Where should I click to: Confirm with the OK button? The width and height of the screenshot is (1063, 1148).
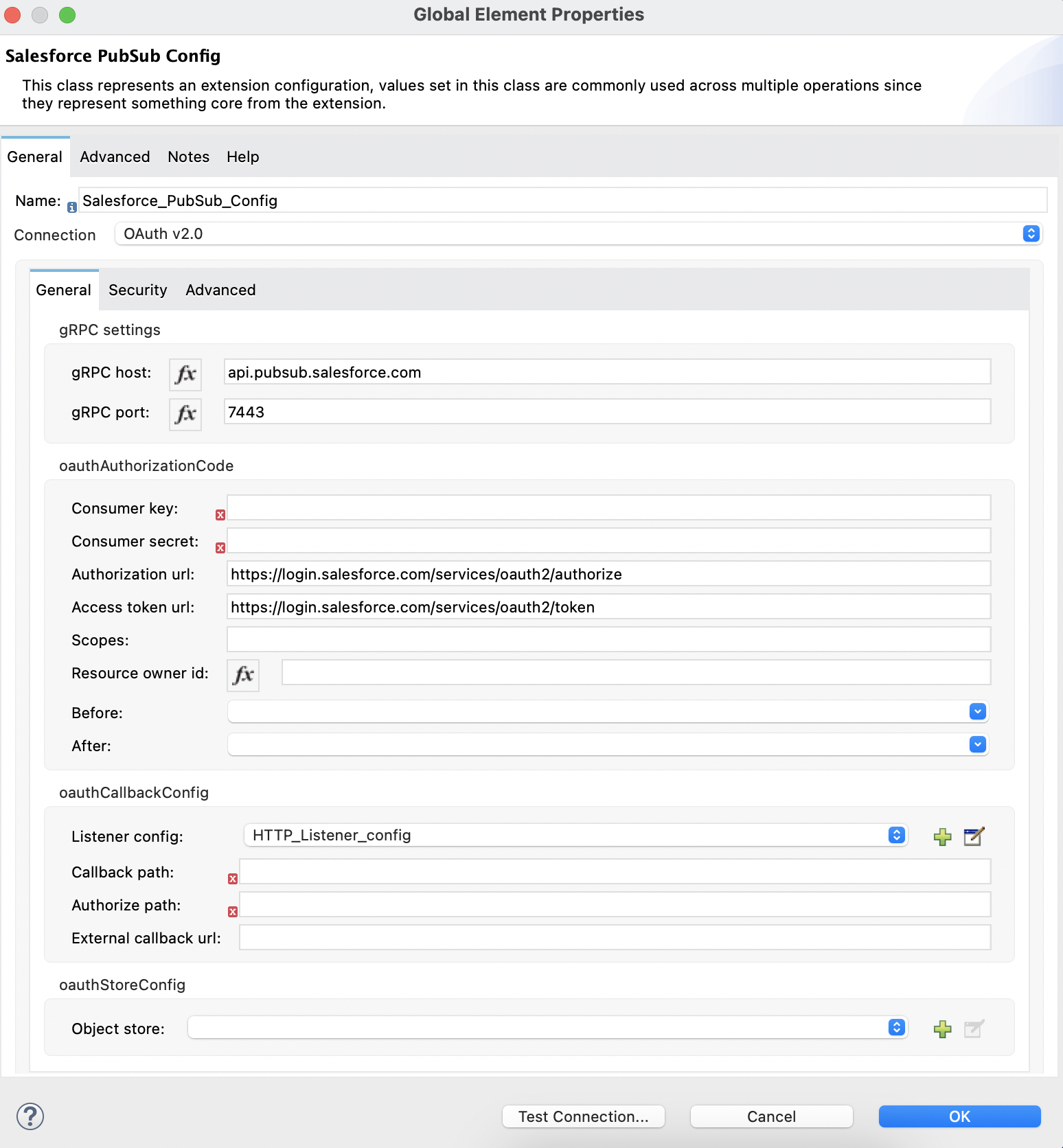[960, 1116]
